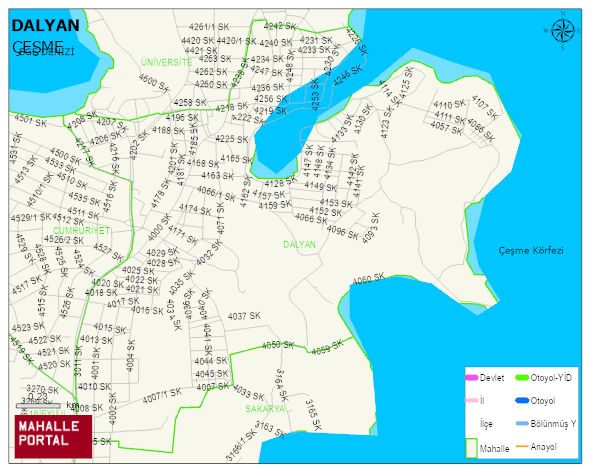The image size is (591, 472).
Task: Click the distance scale bar
Action: tap(38, 406)
